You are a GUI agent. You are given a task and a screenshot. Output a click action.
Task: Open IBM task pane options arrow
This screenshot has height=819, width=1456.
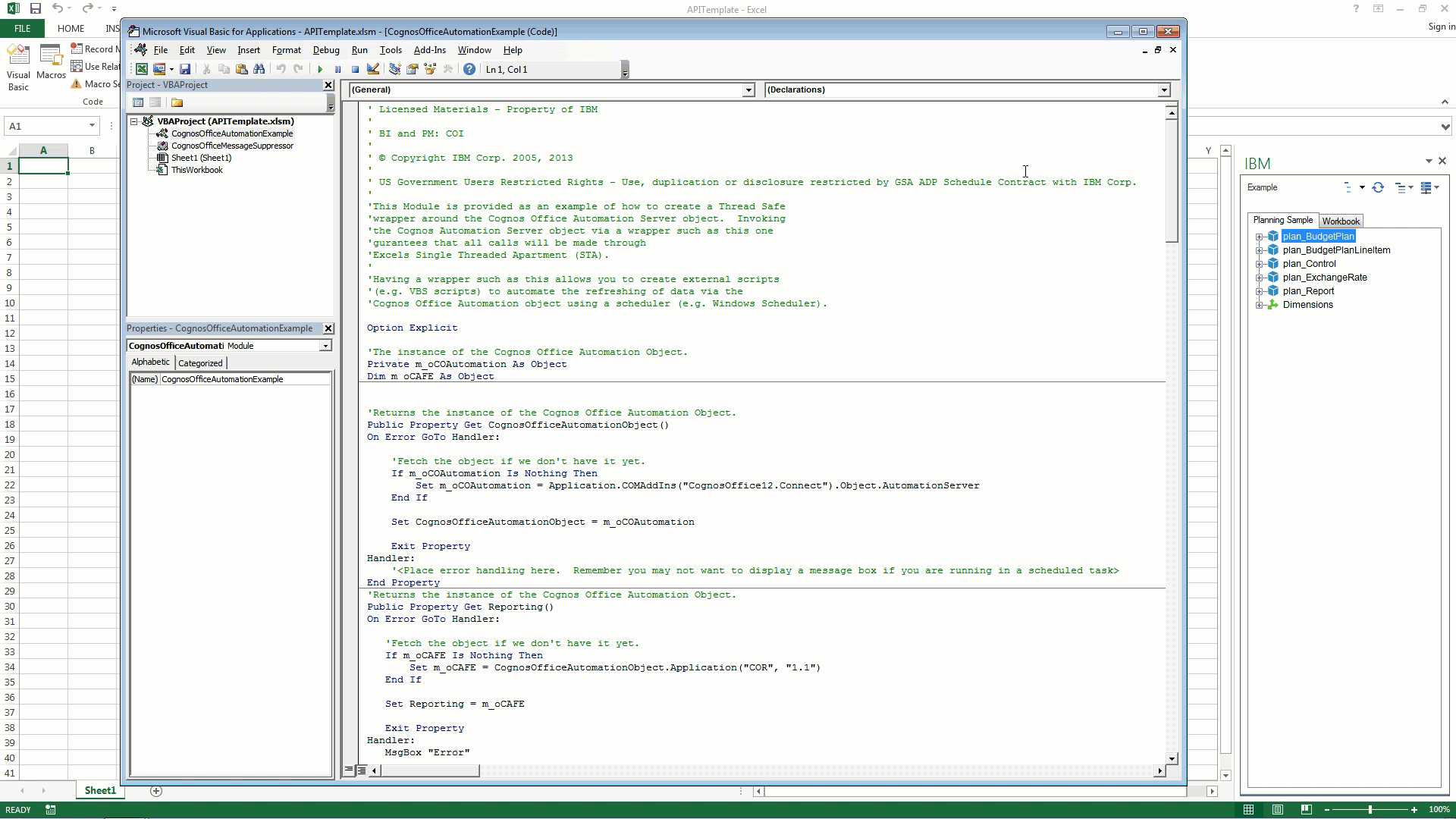[1429, 162]
